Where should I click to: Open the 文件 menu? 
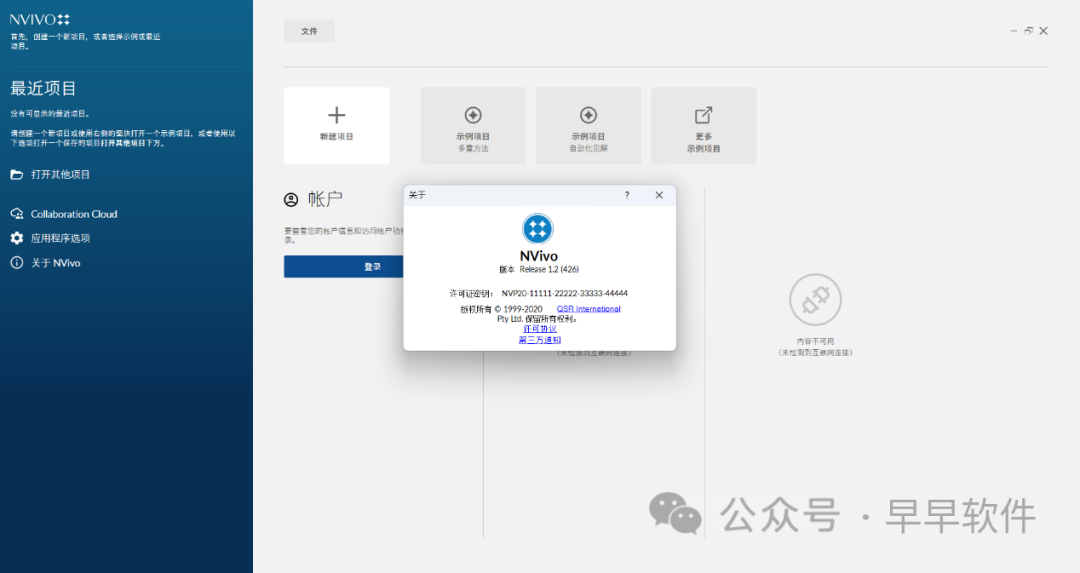point(309,31)
